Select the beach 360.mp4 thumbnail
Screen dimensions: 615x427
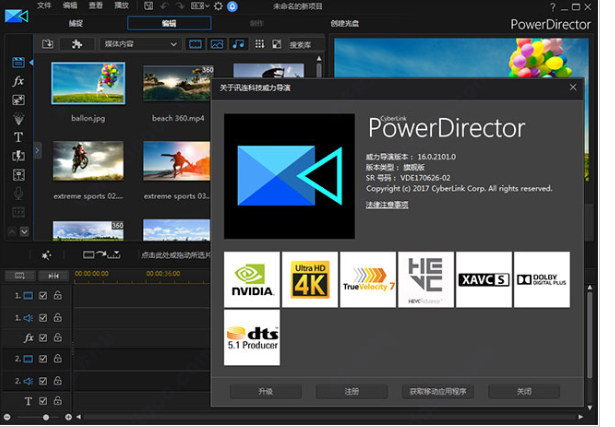pyautogui.click(x=178, y=83)
